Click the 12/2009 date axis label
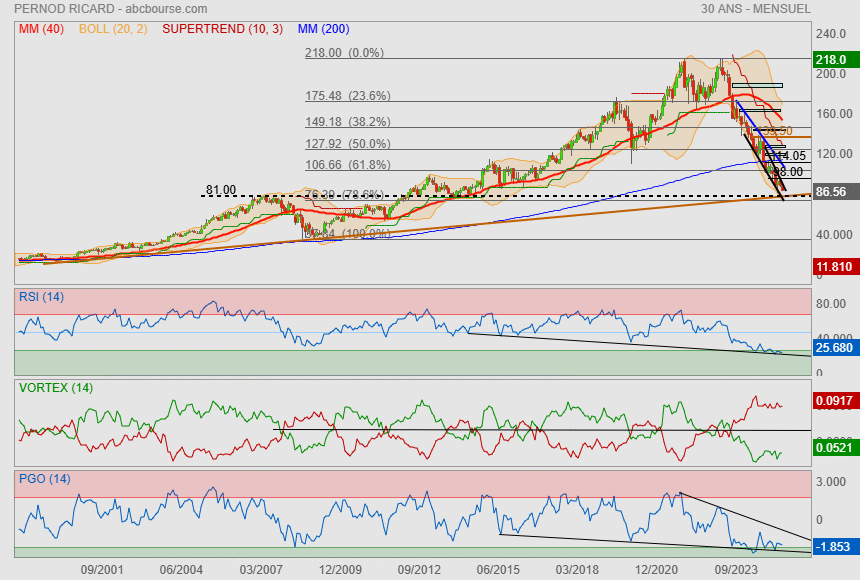 (340, 570)
